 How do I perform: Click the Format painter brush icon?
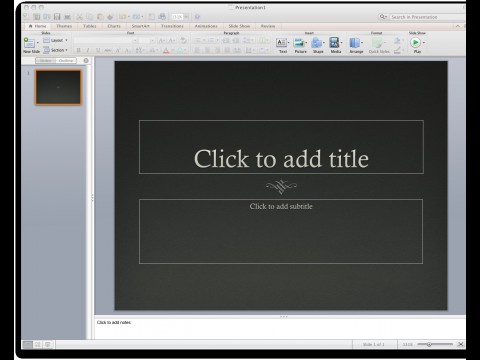pyautogui.click(x=110, y=17)
